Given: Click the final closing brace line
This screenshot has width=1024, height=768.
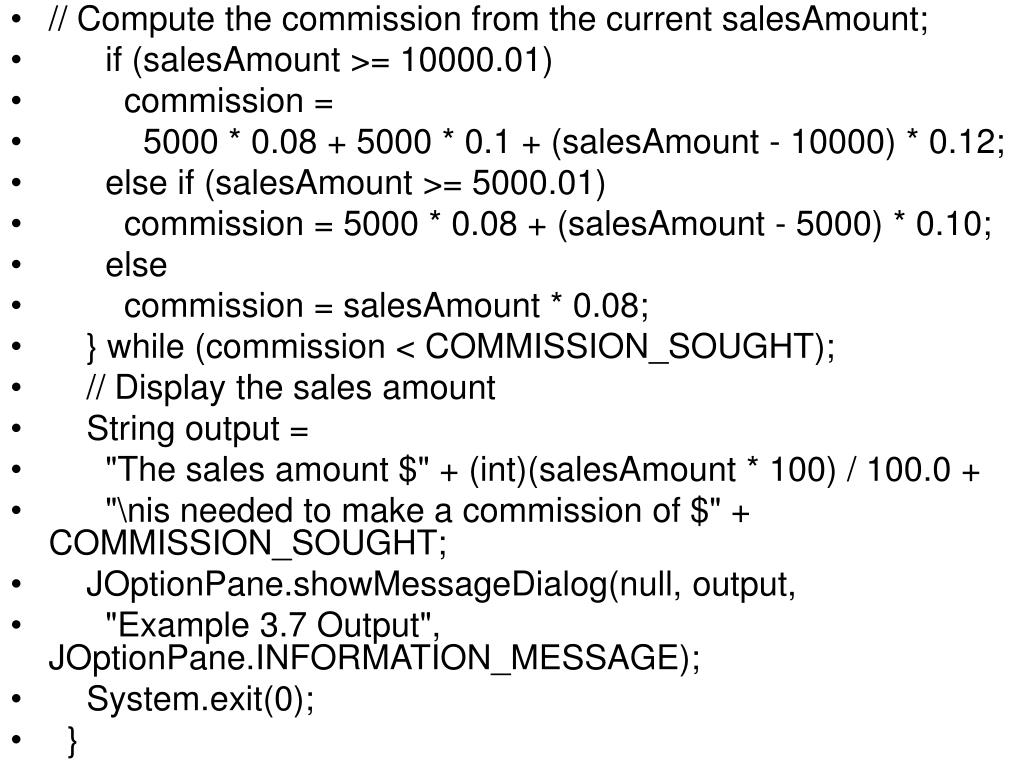Looking at the screenshot, I should point(72,741).
